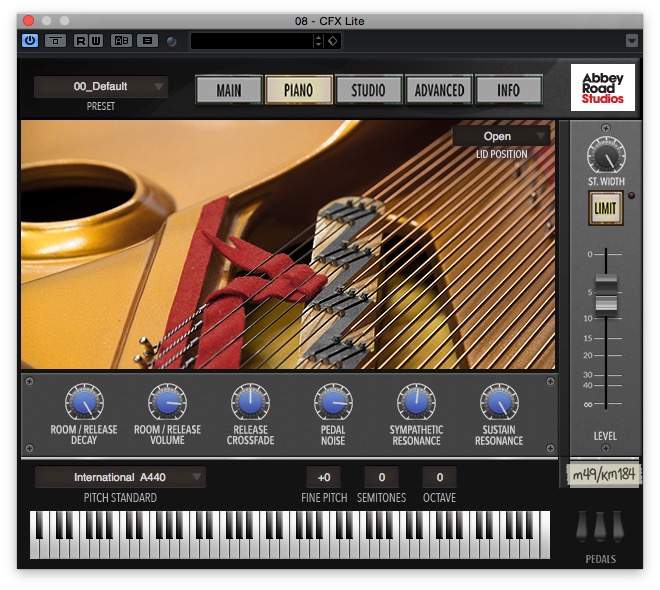660x590 pixels.
Task: Click the on-screen piano keyboard
Action: [x=290, y=535]
